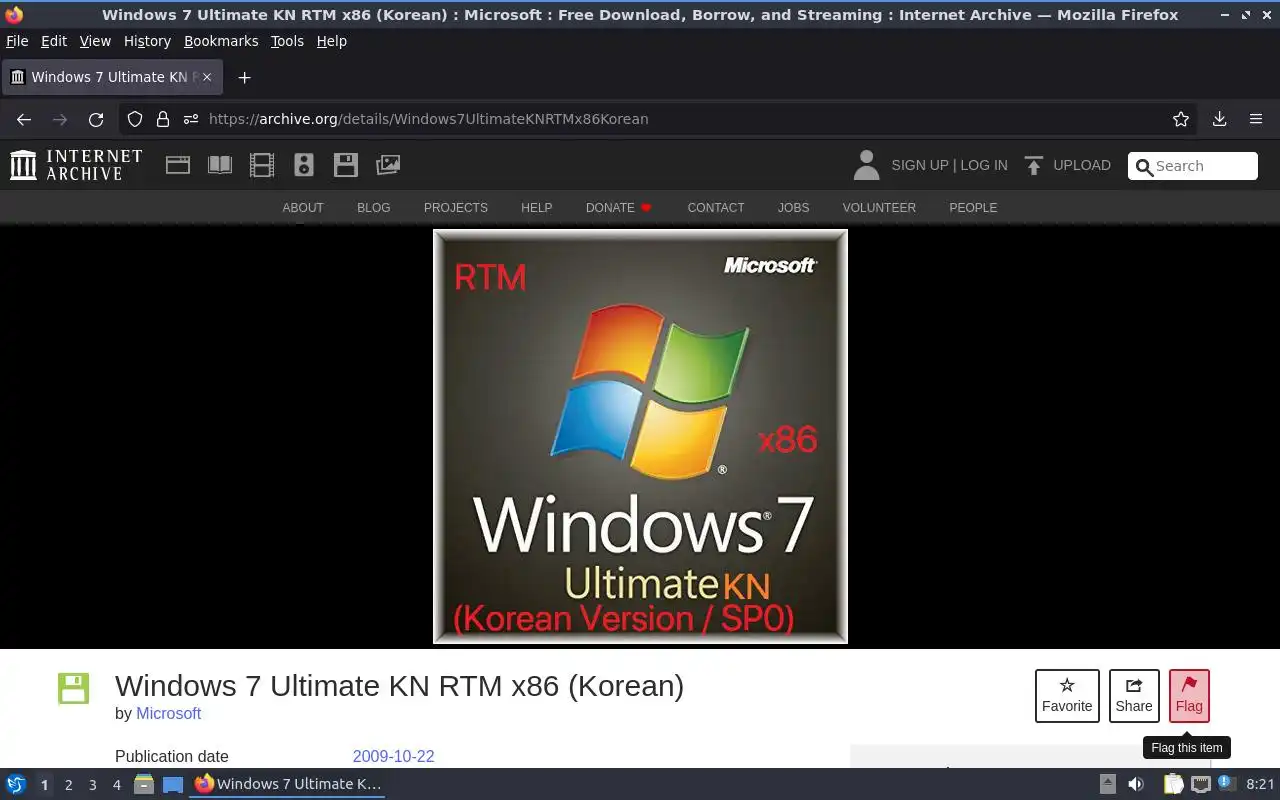The width and height of the screenshot is (1280, 800).
Task: Open a new tab with the plus button
Action: coord(244,77)
